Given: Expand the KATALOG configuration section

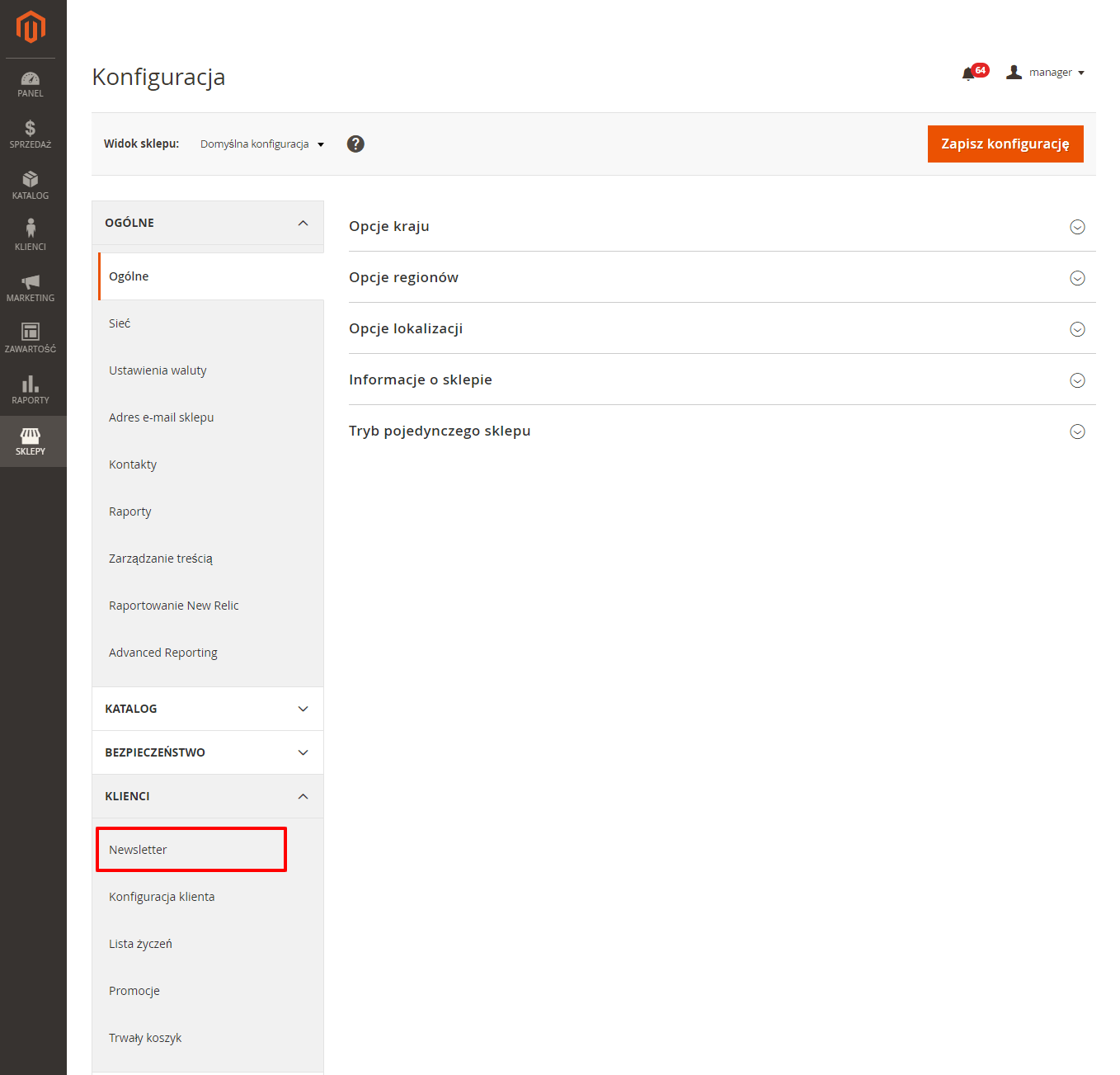Looking at the screenshot, I should (x=208, y=709).
